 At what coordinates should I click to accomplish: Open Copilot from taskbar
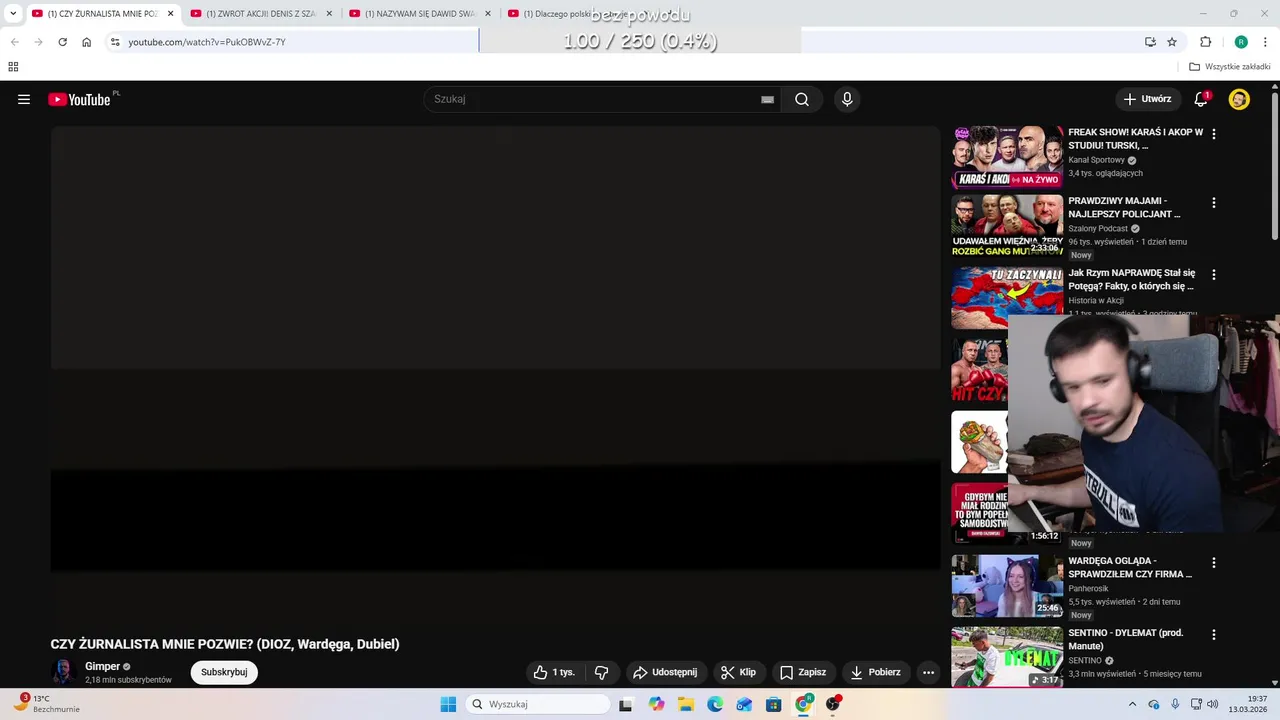coord(656,704)
